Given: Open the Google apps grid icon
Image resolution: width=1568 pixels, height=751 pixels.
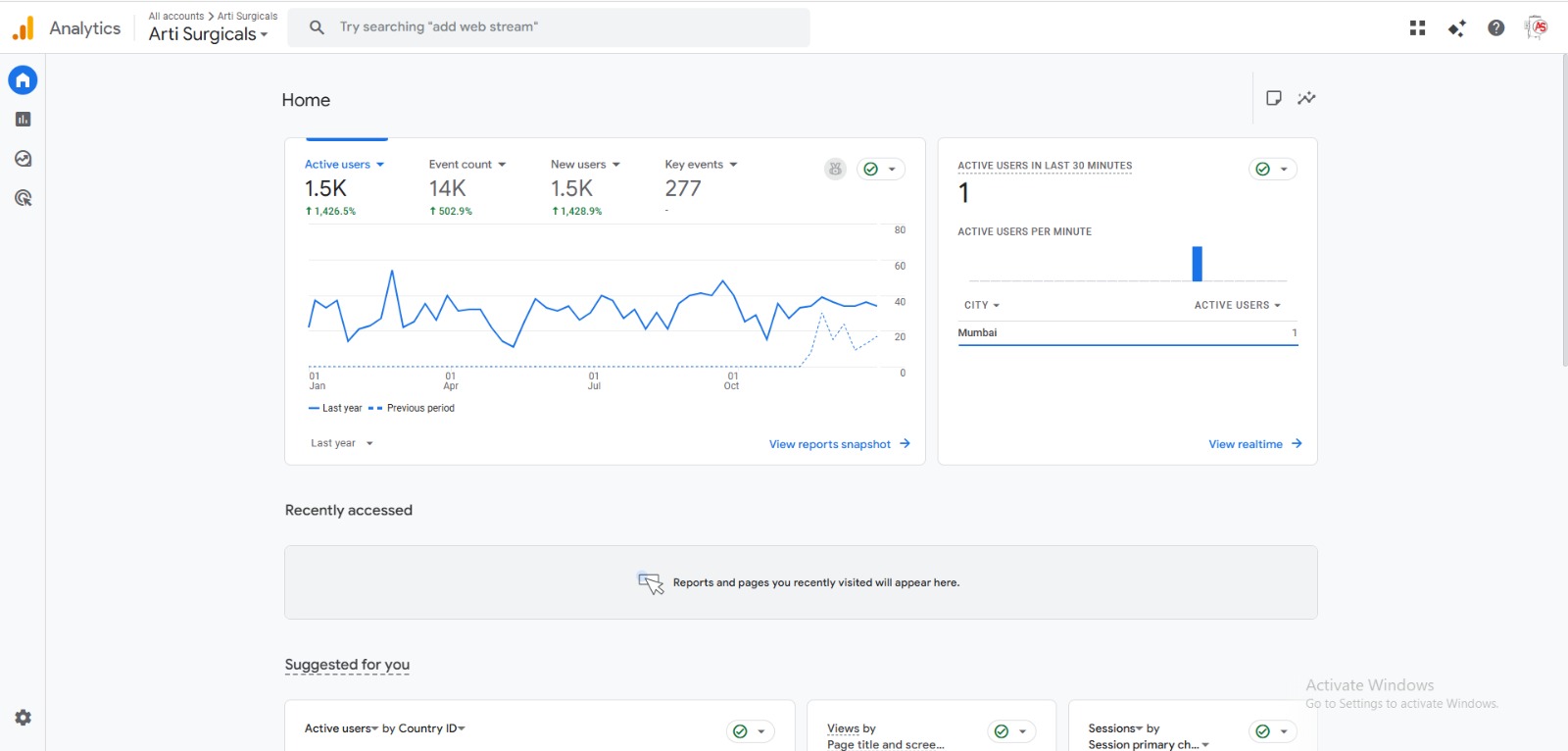Looking at the screenshot, I should [x=1417, y=28].
